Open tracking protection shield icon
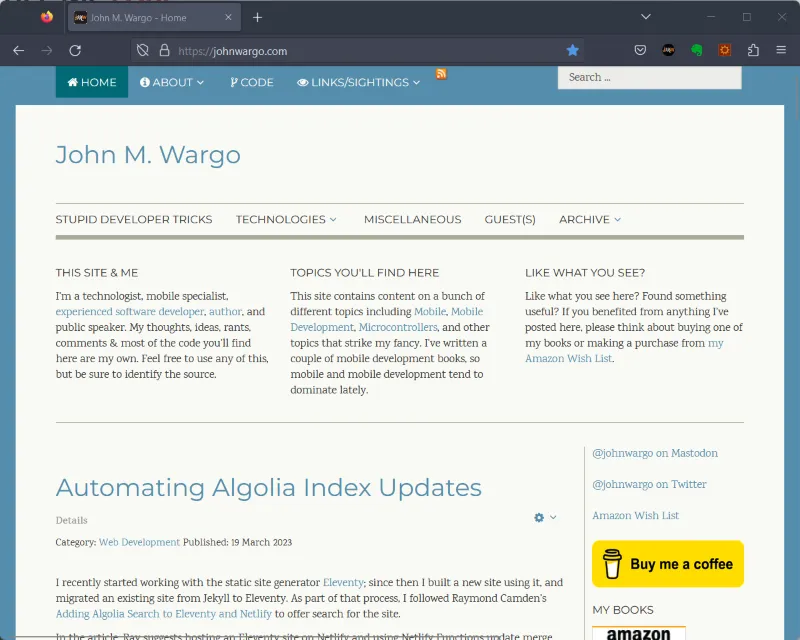Image resolution: width=800 pixels, height=640 pixels. [143, 51]
